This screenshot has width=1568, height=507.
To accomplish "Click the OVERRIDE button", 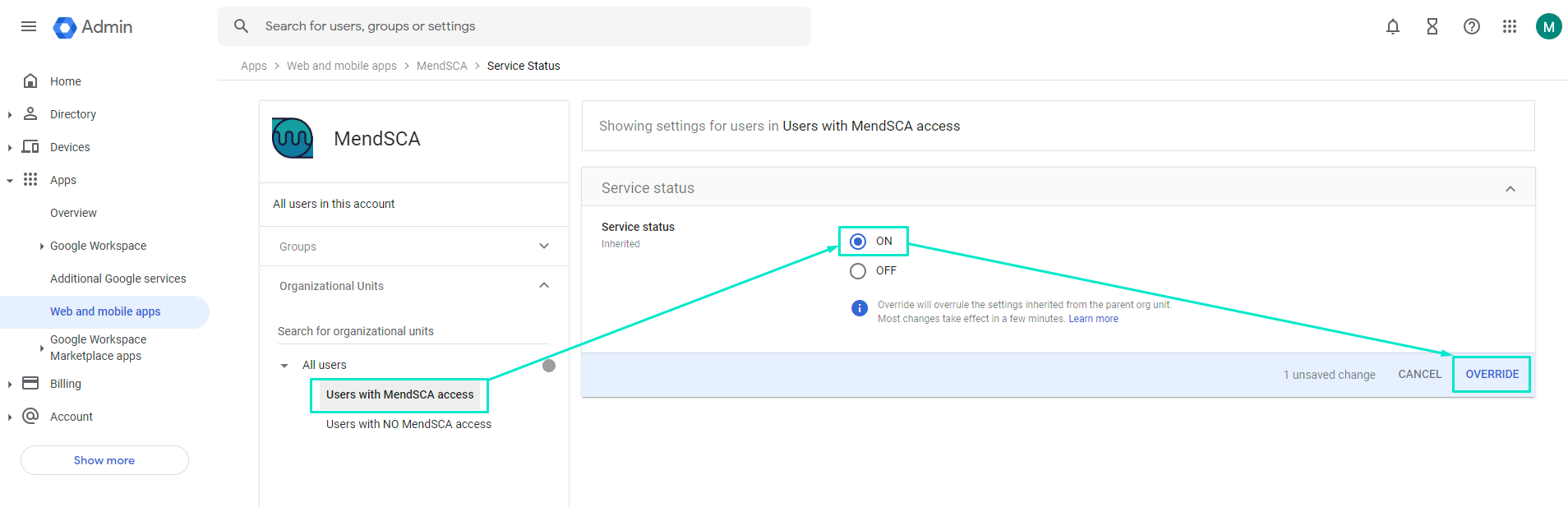I will [x=1492, y=374].
